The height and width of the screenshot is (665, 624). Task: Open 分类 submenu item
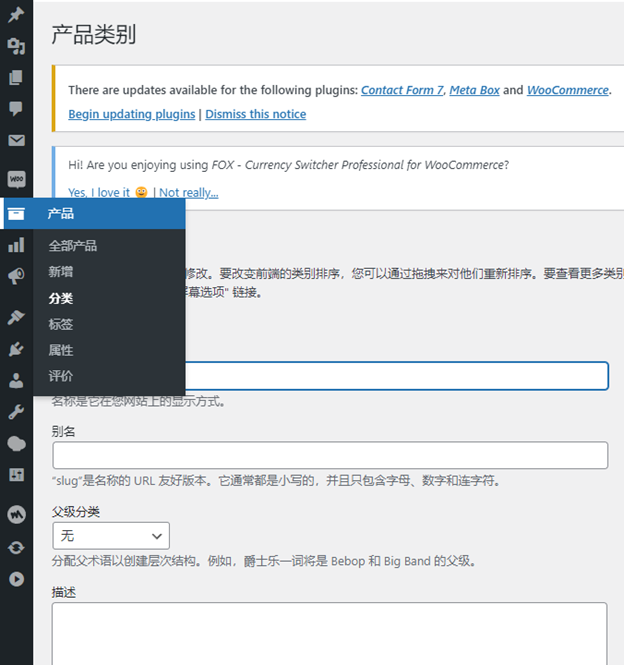[x=61, y=298]
